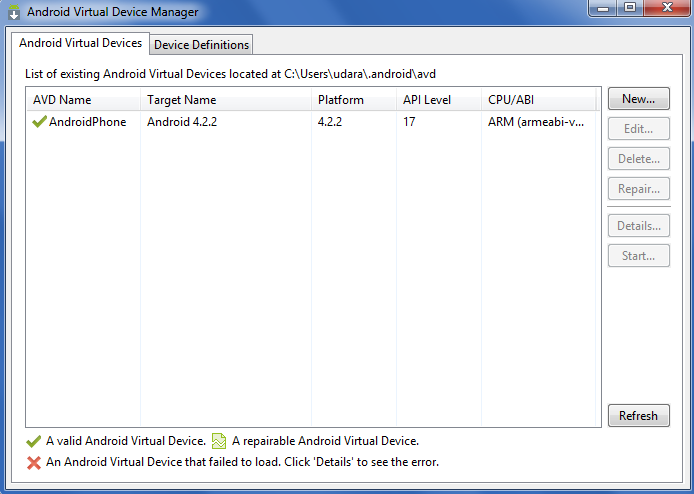
Task: Click the Edit... button
Action: (639, 129)
